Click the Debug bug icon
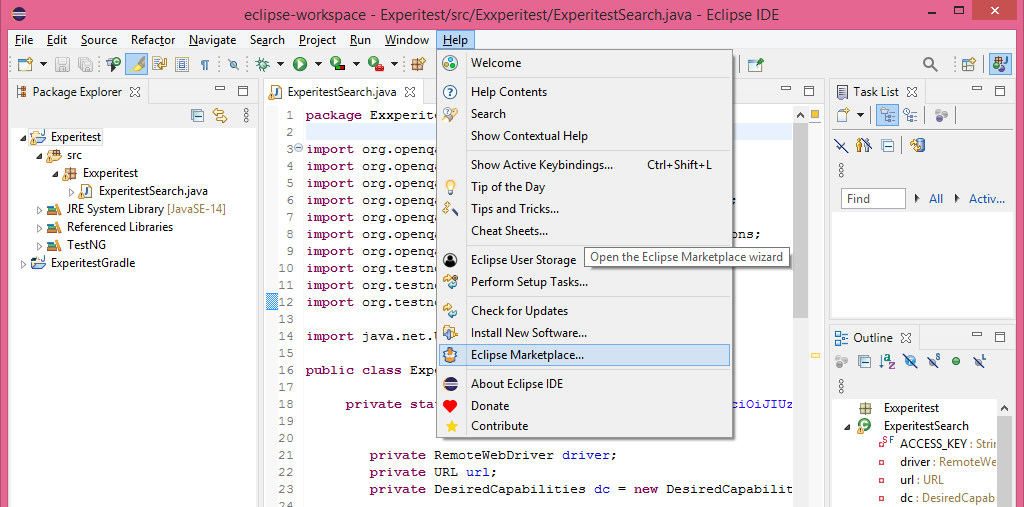 tap(263, 64)
